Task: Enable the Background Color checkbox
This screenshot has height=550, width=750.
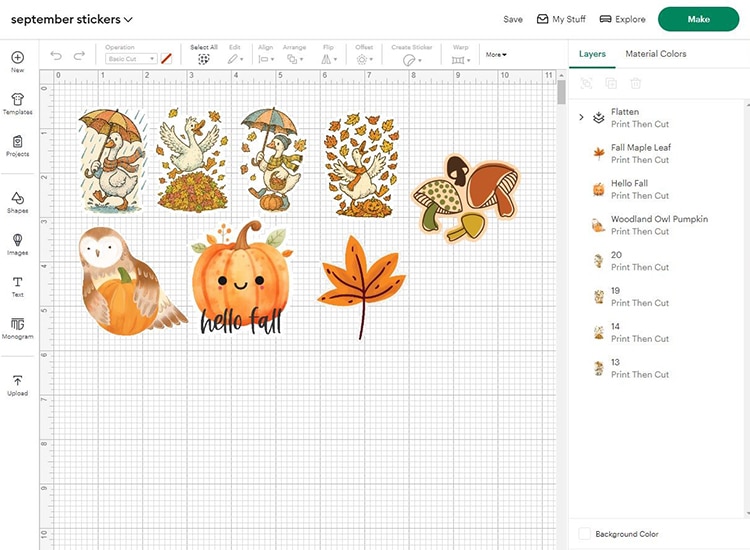Action: [585, 534]
